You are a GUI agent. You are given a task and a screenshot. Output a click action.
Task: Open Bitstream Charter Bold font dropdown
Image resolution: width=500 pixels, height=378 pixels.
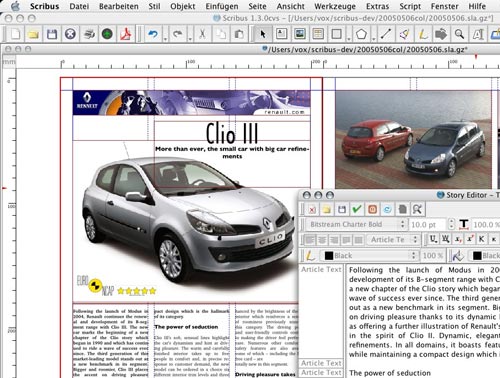pyautogui.click(x=357, y=224)
